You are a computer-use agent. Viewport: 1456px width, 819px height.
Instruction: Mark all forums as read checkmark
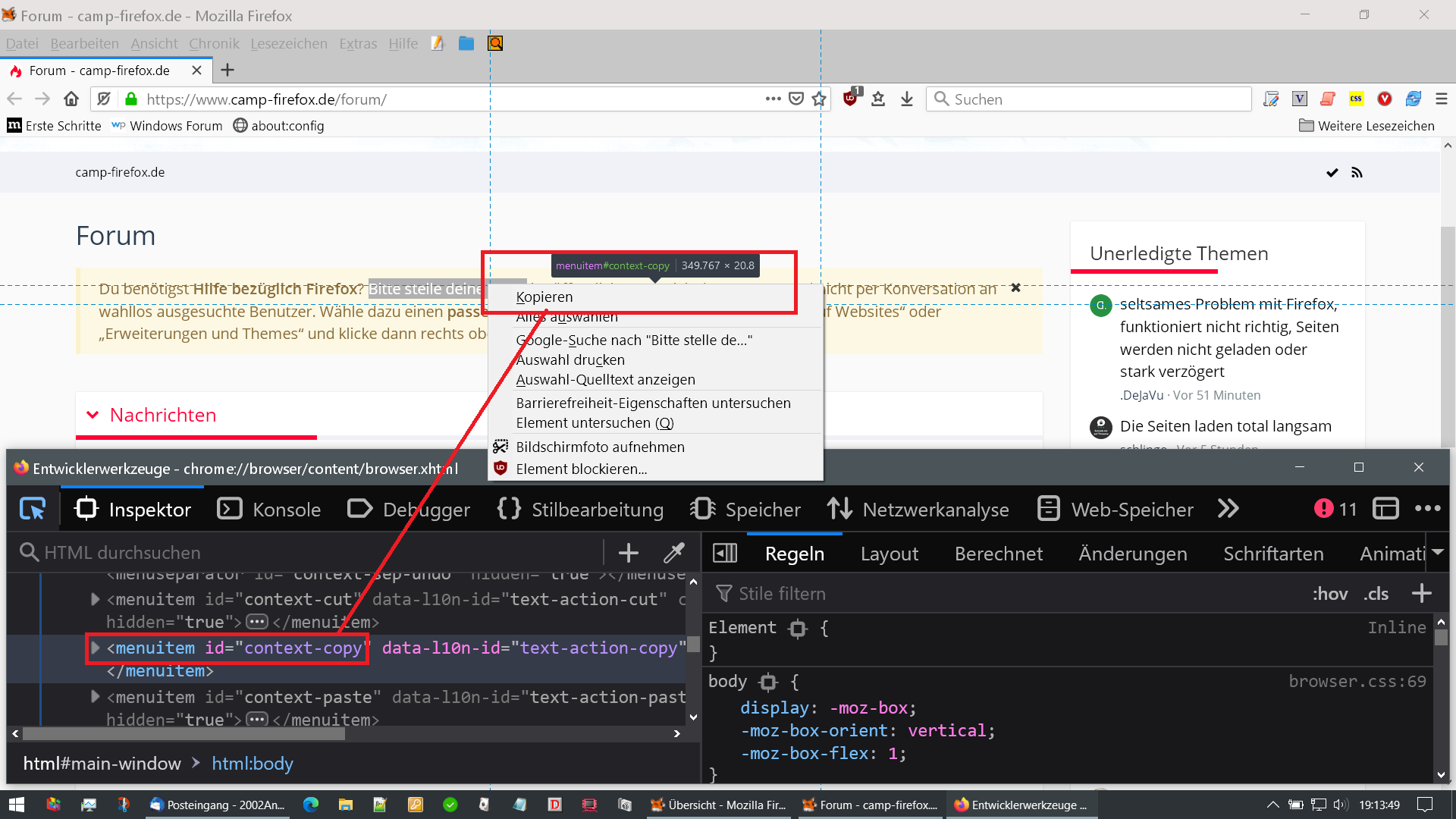point(1332,173)
